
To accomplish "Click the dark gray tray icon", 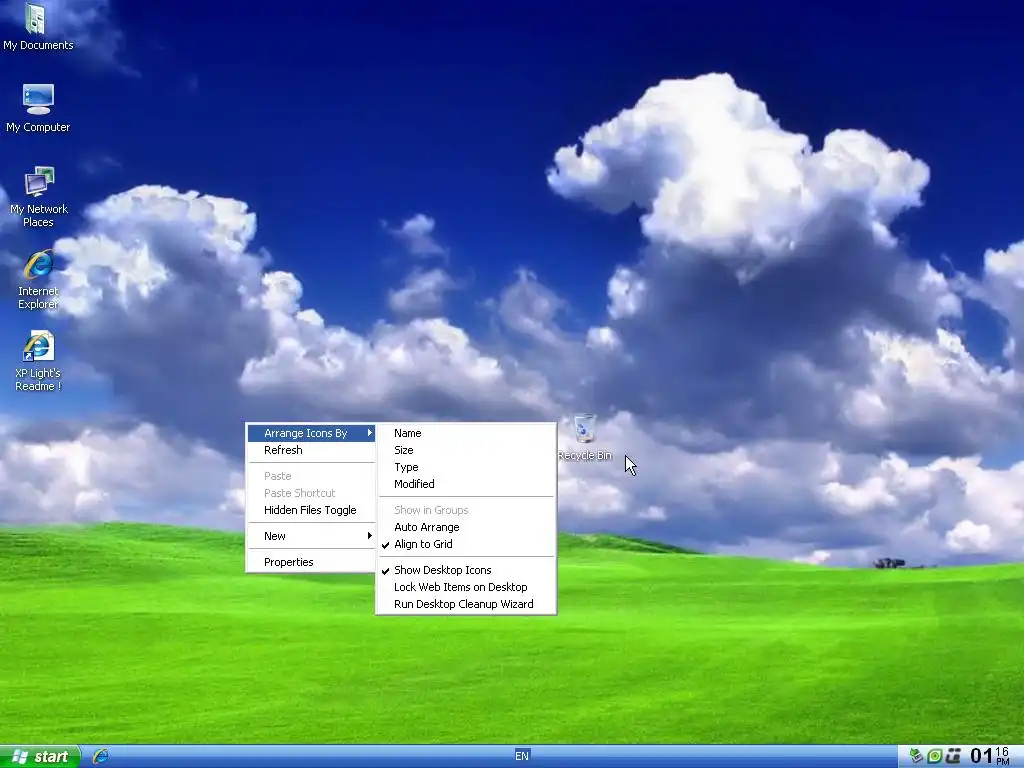I will point(953,756).
